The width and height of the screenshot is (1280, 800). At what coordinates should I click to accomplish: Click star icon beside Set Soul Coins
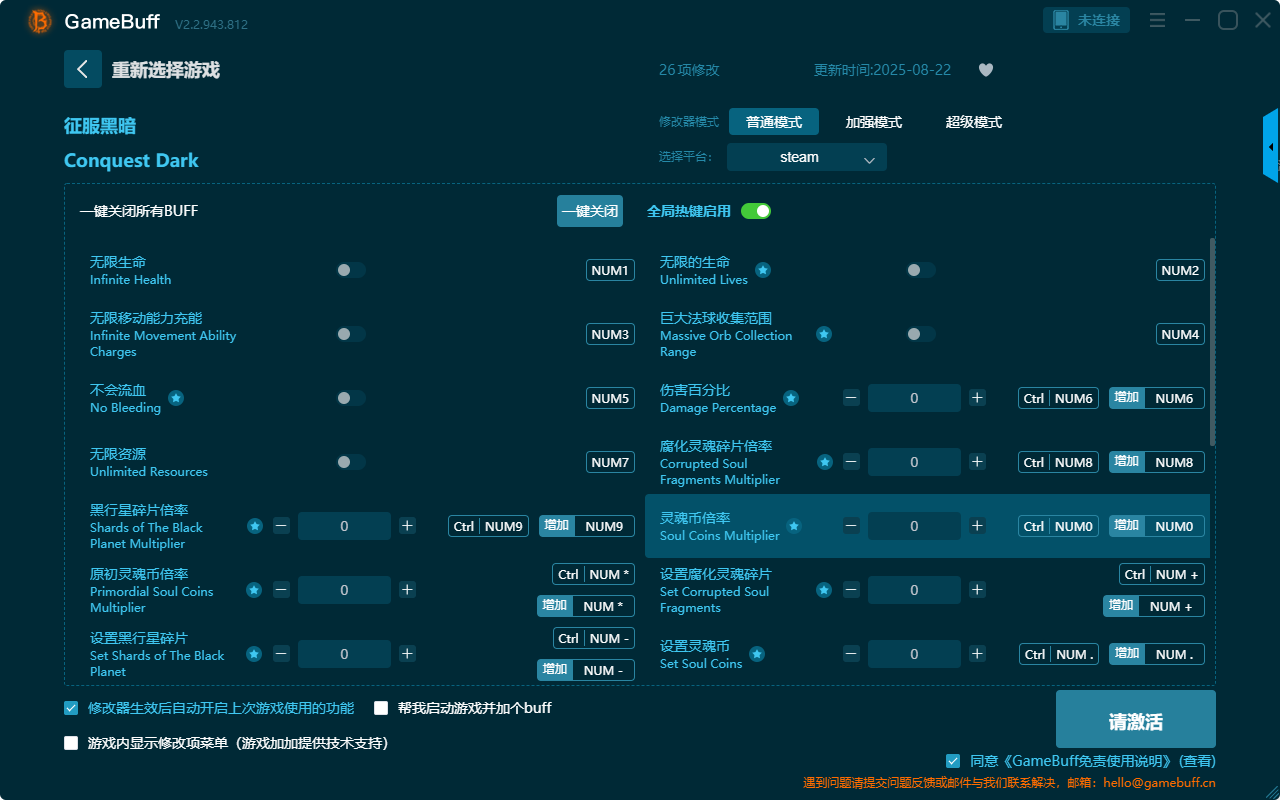point(757,654)
